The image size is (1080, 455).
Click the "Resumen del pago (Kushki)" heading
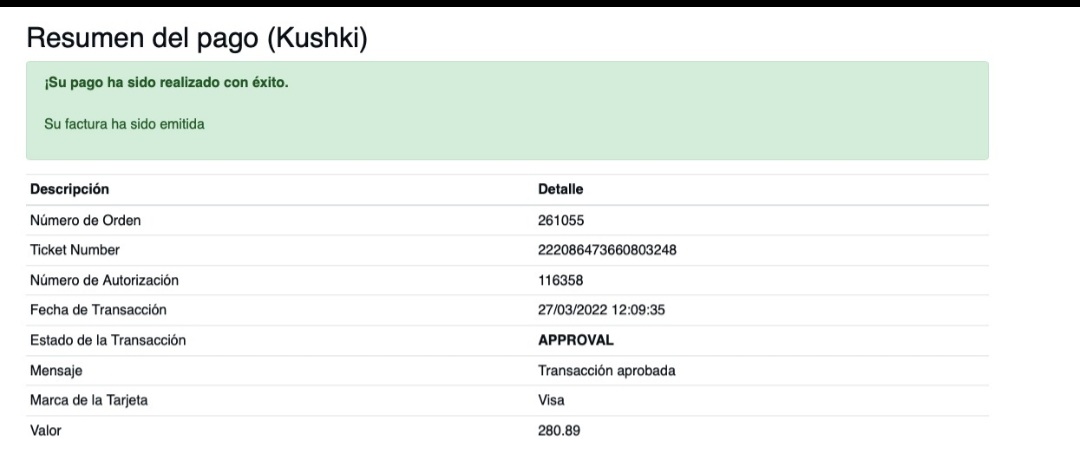(197, 38)
